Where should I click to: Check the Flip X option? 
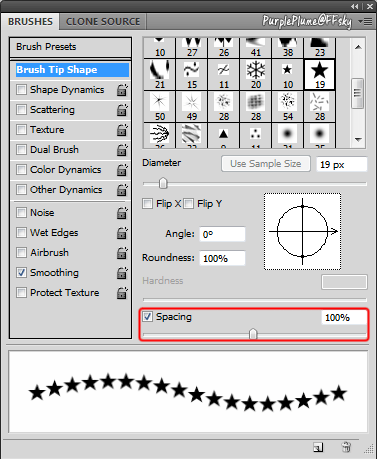(x=147, y=203)
